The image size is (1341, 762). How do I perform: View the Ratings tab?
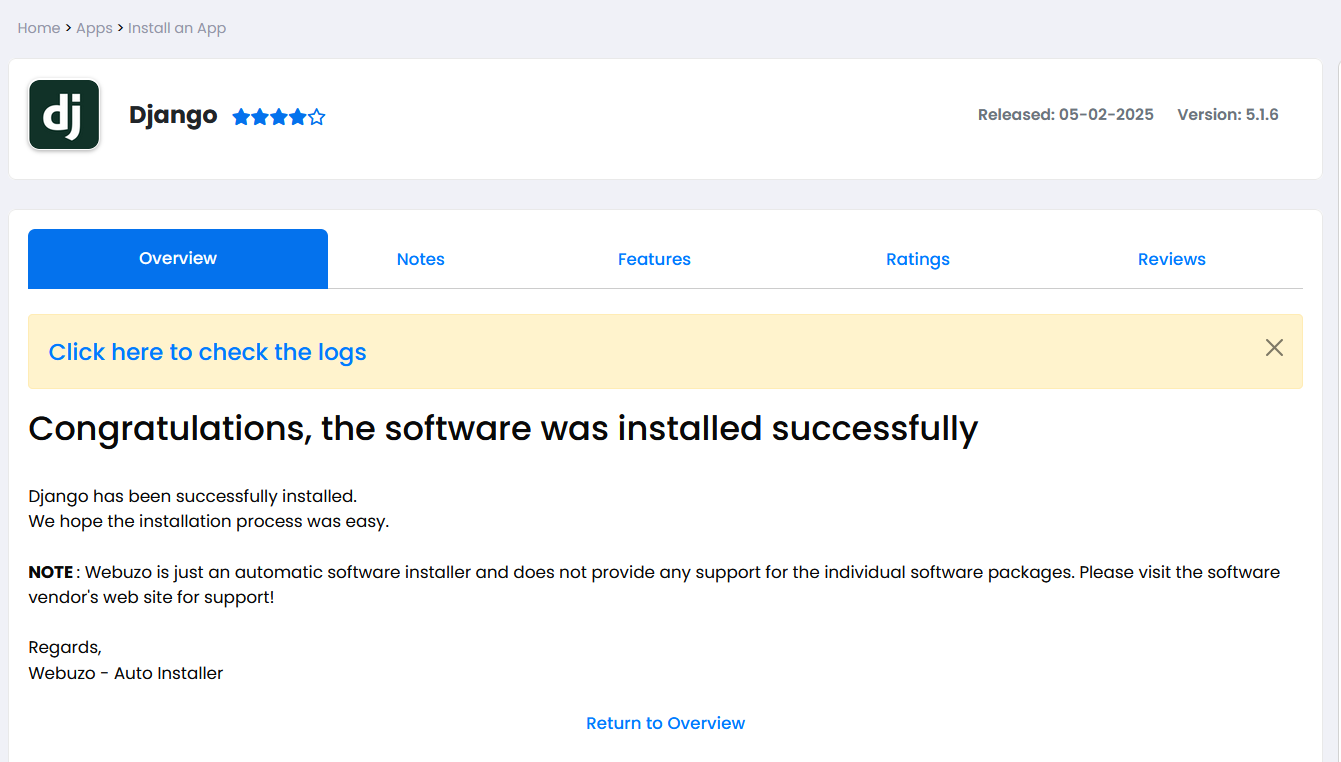point(917,259)
